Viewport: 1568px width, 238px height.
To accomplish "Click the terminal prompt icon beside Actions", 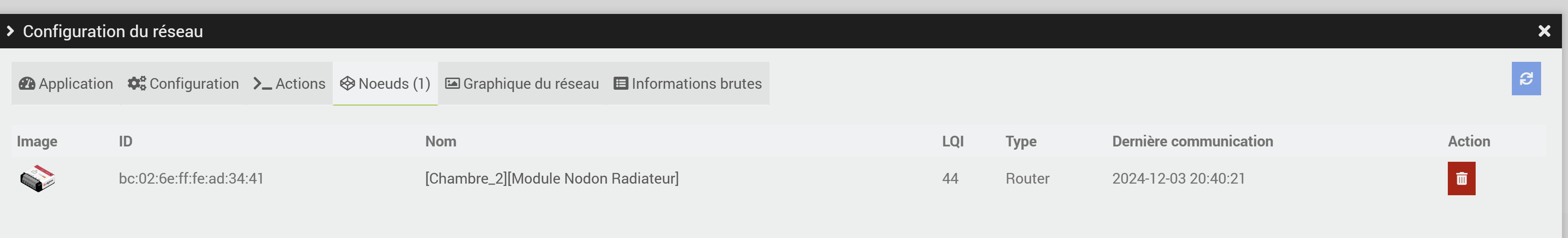I will 262,84.
